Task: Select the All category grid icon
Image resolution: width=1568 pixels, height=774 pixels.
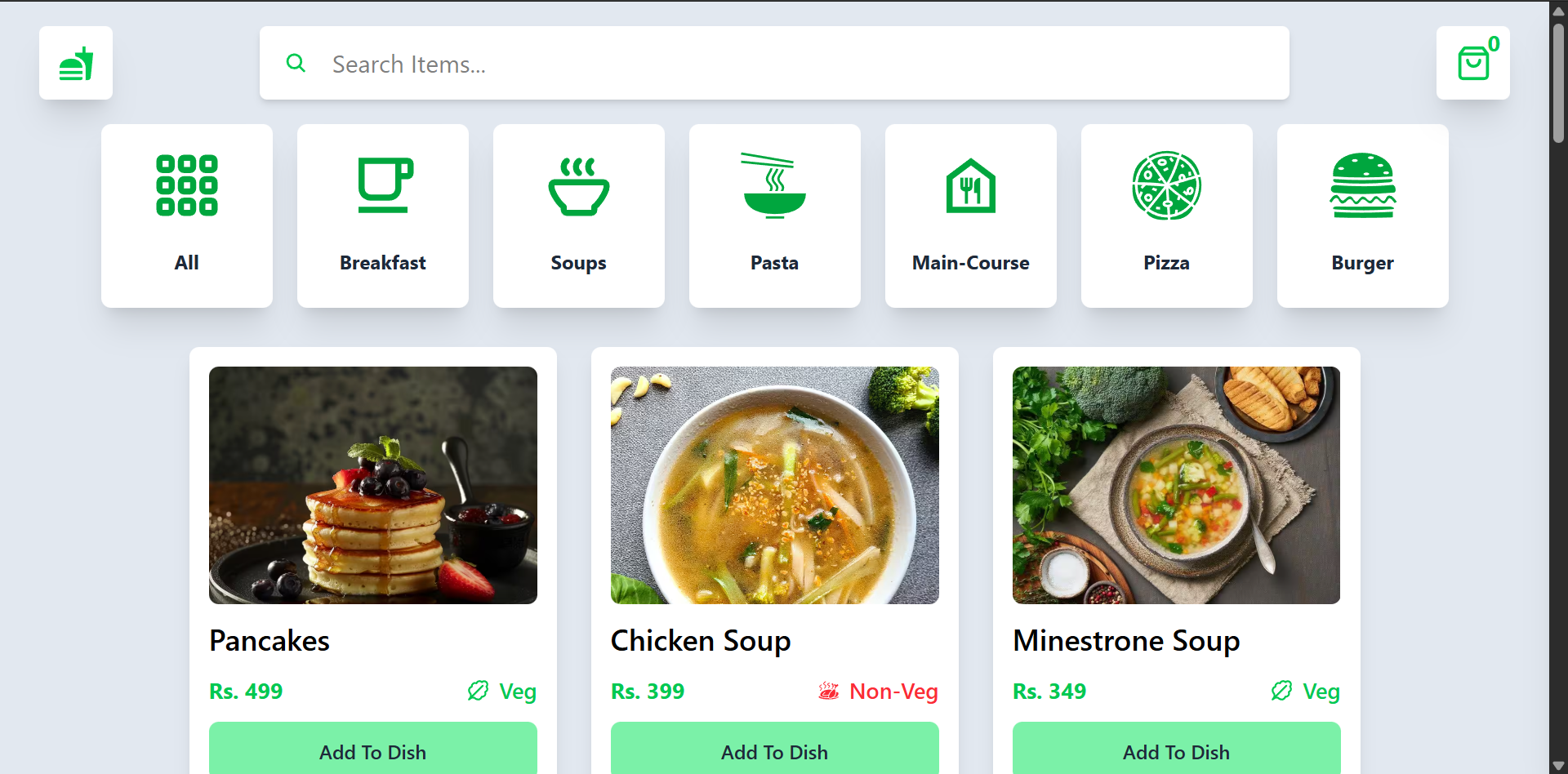Action: 187,185
